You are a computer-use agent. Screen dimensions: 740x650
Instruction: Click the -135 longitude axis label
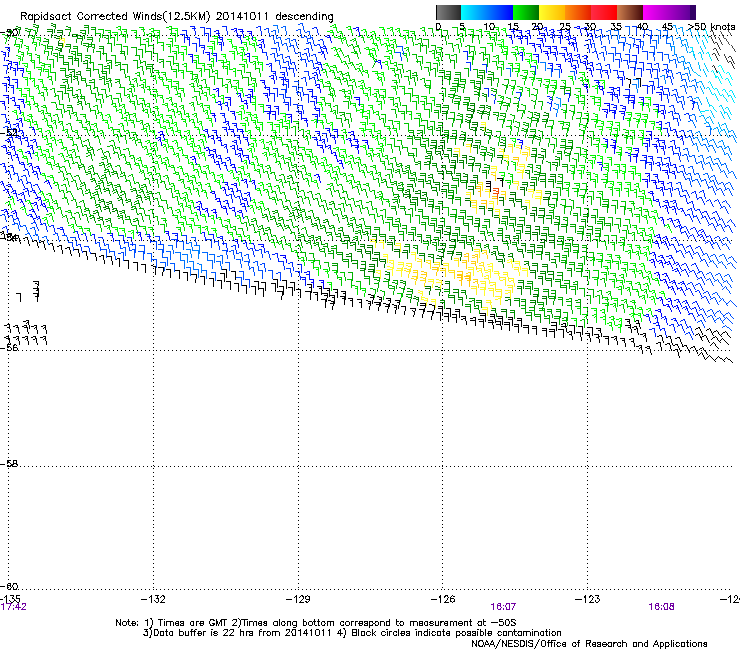click(x=10, y=599)
